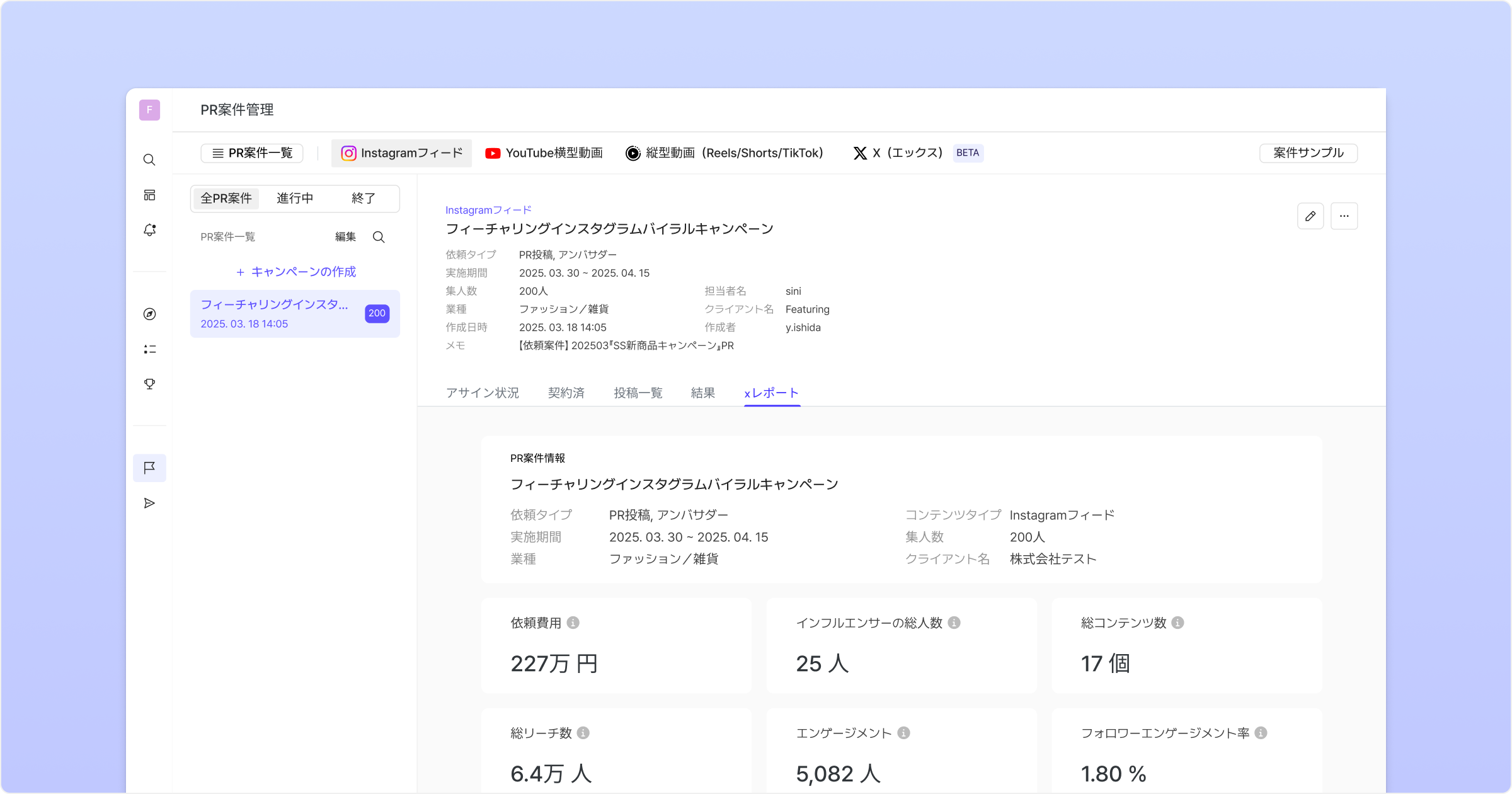This screenshot has width=1512, height=794.
Task: Select the 終了 filter segment
Action: coord(364,198)
